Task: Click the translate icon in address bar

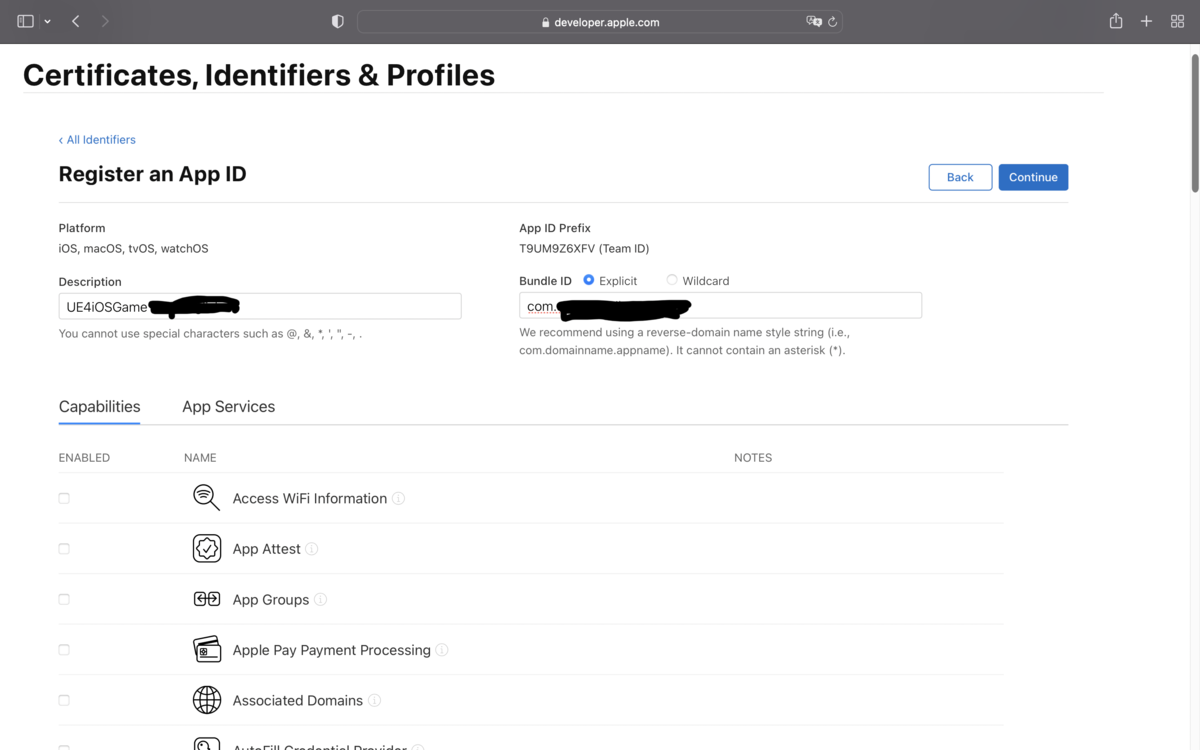Action: point(814,21)
